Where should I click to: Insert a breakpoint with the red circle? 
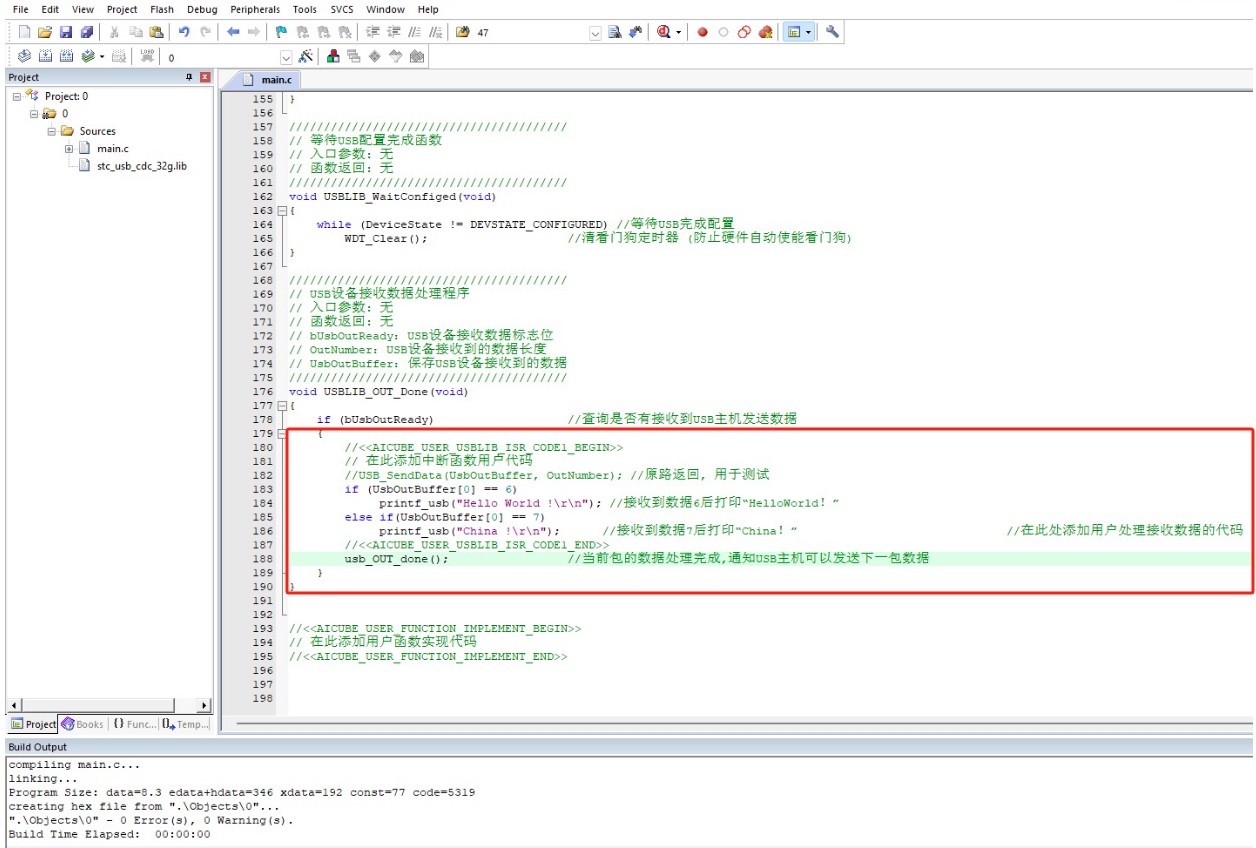click(702, 32)
